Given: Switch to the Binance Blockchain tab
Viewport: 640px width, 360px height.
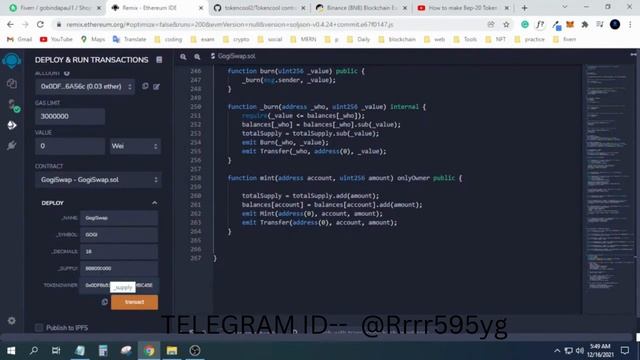Looking at the screenshot, I should coord(361,8).
